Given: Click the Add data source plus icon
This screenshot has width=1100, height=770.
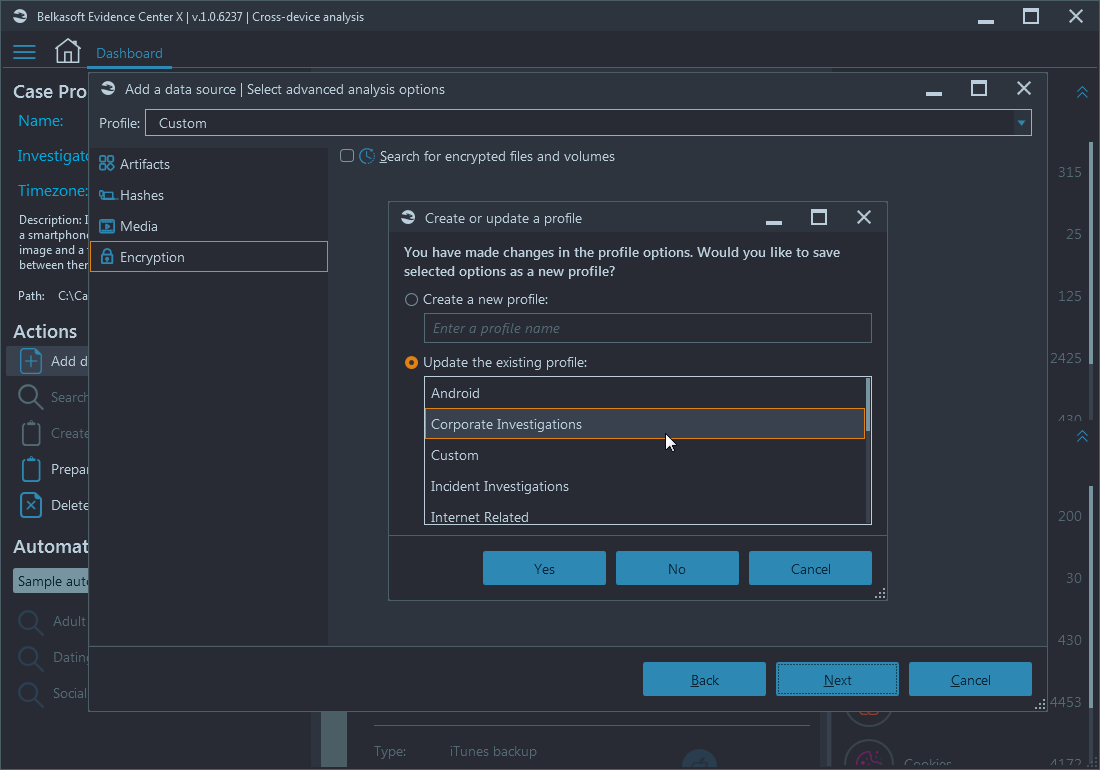Looking at the screenshot, I should click(30, 360).
